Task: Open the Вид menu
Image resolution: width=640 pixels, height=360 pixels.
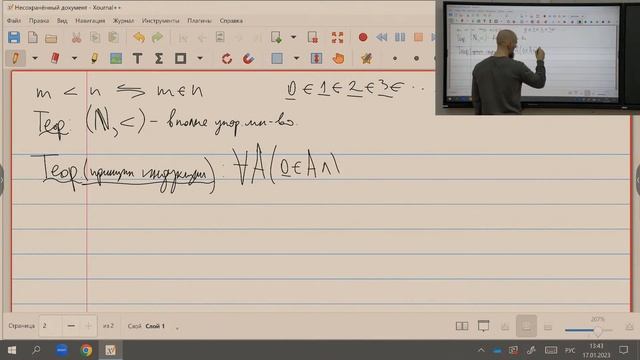Action: 62,20
